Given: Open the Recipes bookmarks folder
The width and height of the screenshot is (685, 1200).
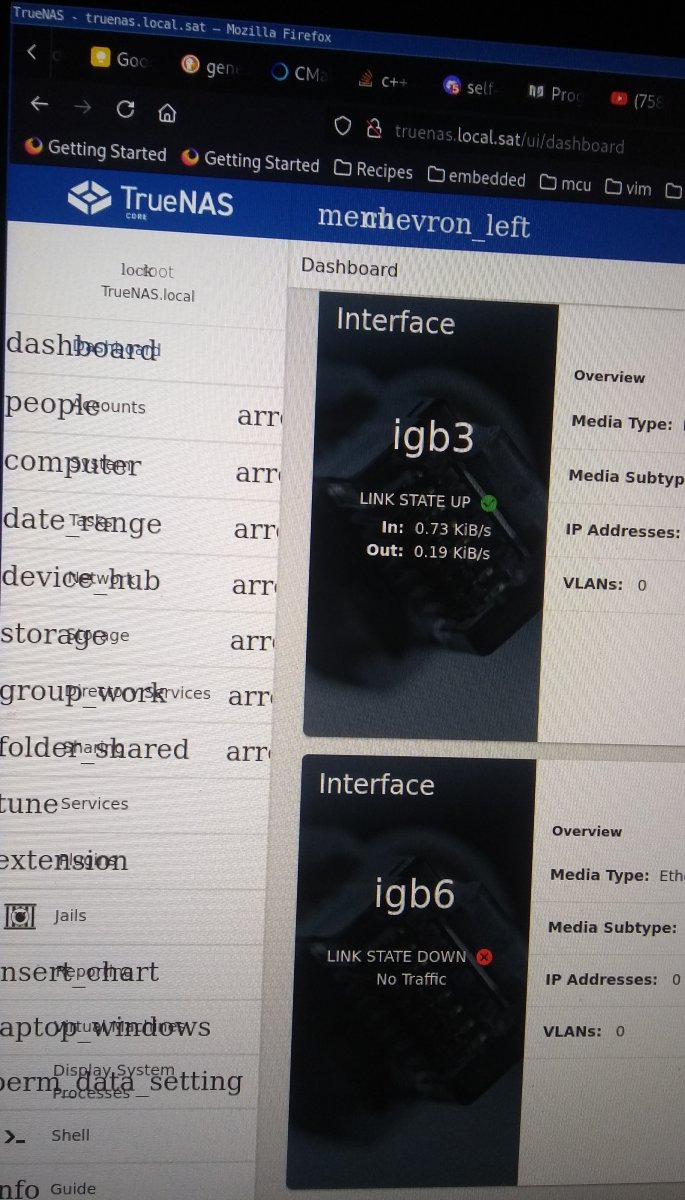Looking at the screenshot, I should coord(373,169).
